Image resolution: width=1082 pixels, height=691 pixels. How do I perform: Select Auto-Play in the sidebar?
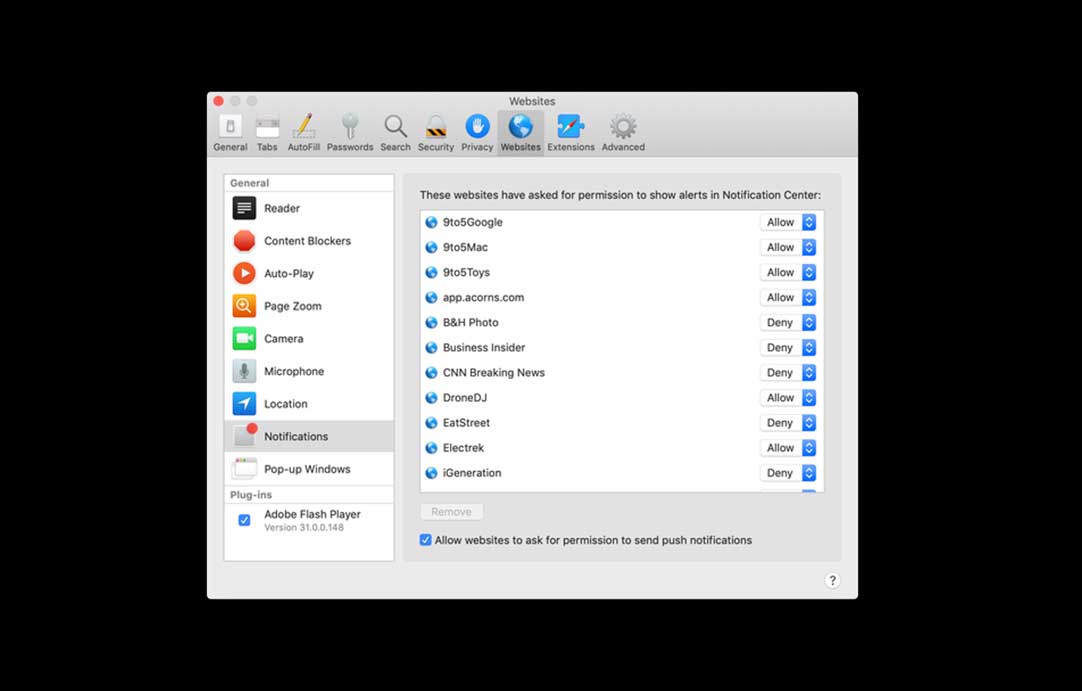(x=309, y=273)
